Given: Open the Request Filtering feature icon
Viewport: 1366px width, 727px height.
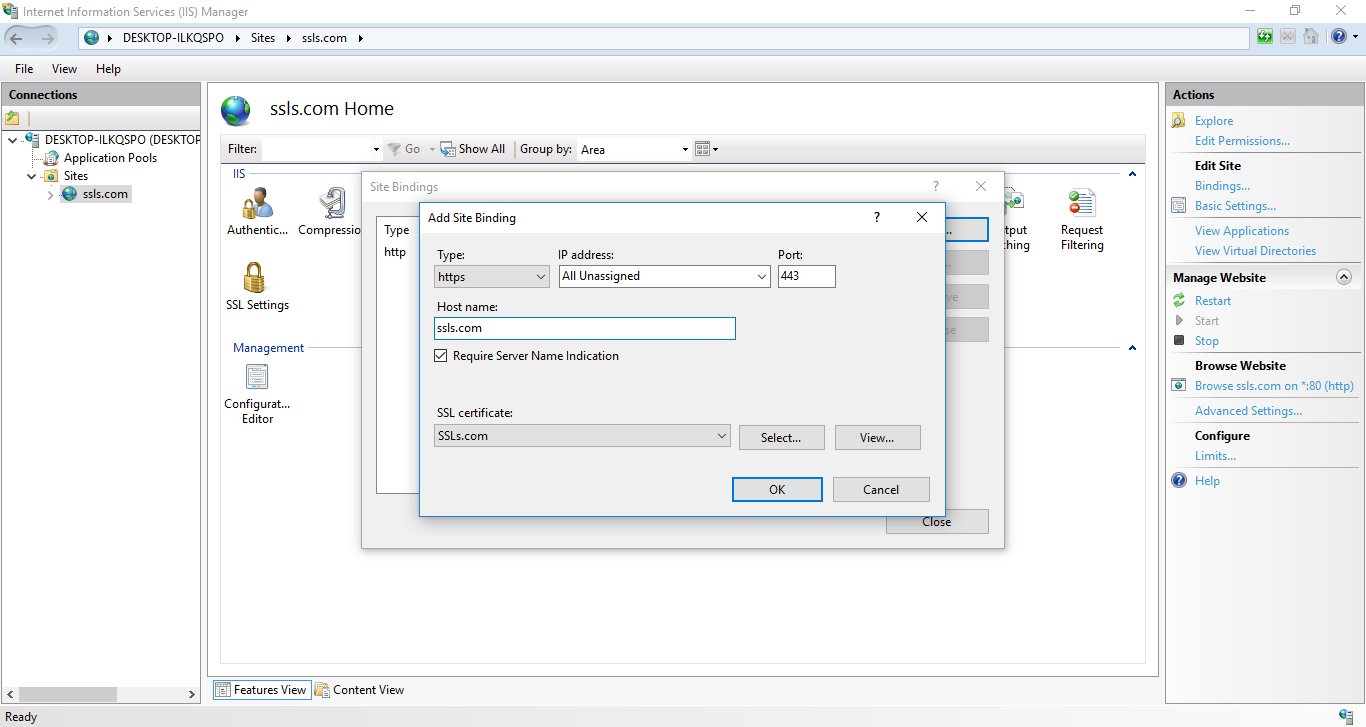Looking at the screenshot, I should (1081, 203).
